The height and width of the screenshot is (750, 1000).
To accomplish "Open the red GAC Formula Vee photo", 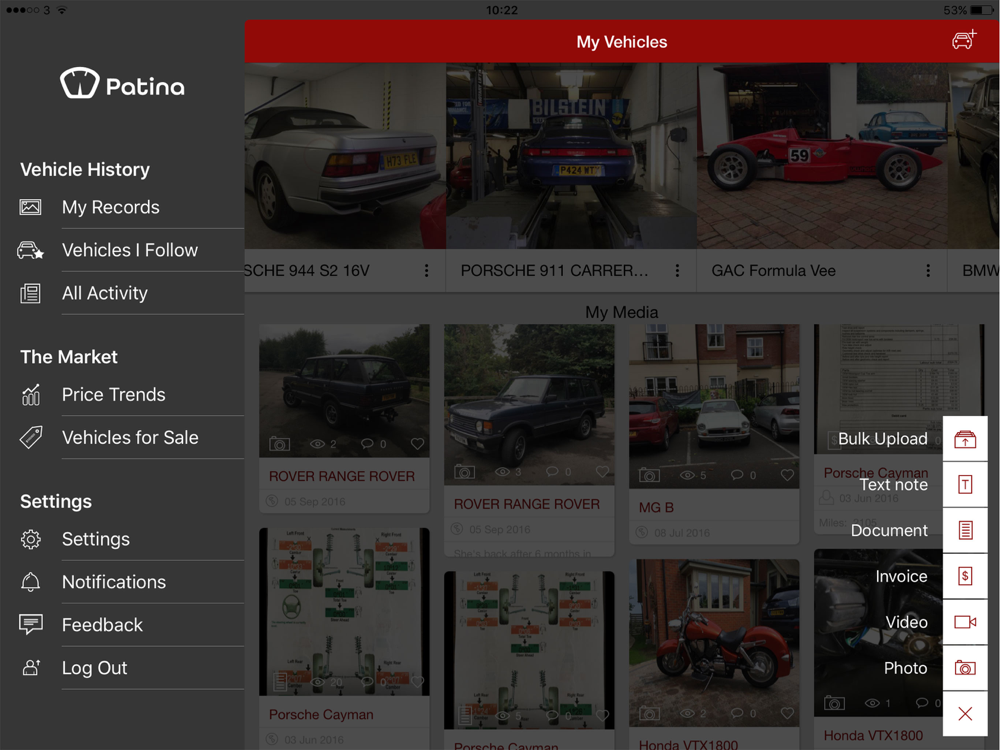I will pyautogui.click(x=822, y=156).
